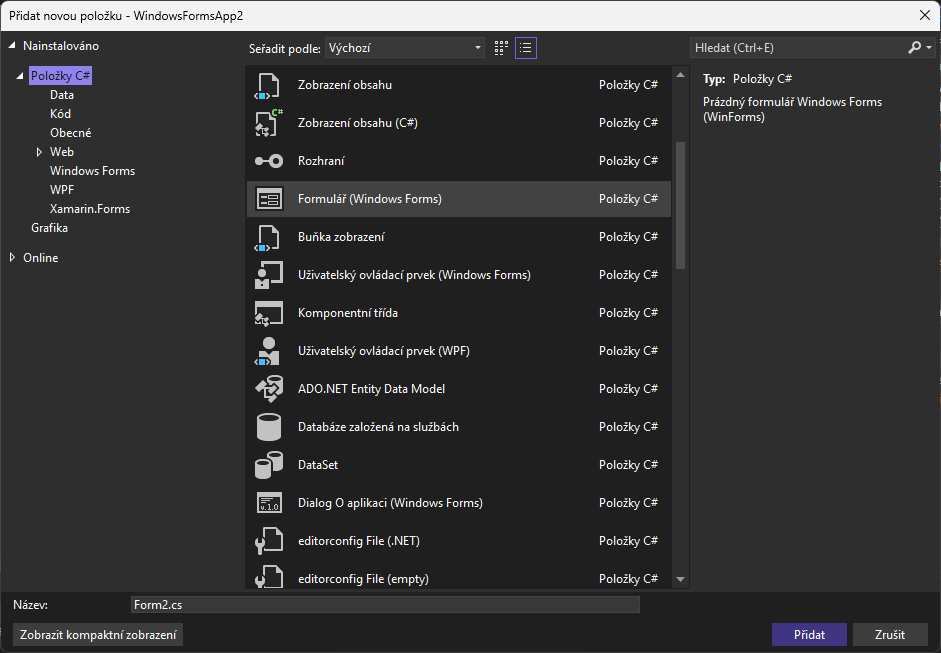The height and width of the screenshot is (653, 941).
Task: Select the Xamarin.Forms category
Action: click(x=90, y=209)
